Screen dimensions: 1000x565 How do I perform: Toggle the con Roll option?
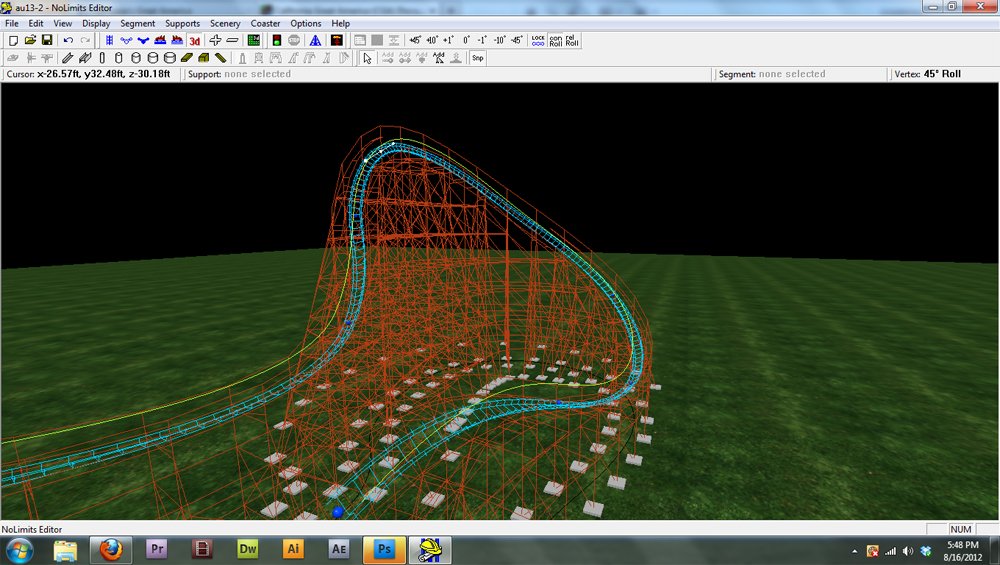pyautogui.click(x=555, y=41)
